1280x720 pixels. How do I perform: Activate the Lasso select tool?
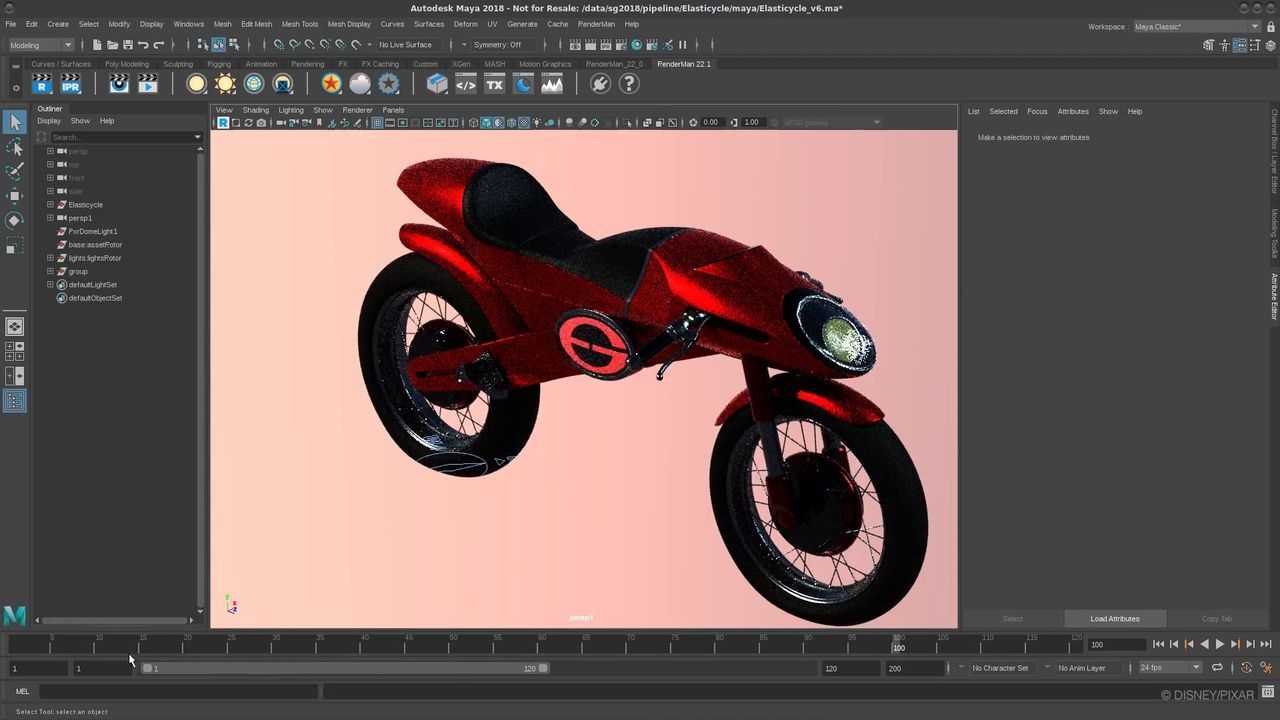pyautogui.click(x=14, y=147)
